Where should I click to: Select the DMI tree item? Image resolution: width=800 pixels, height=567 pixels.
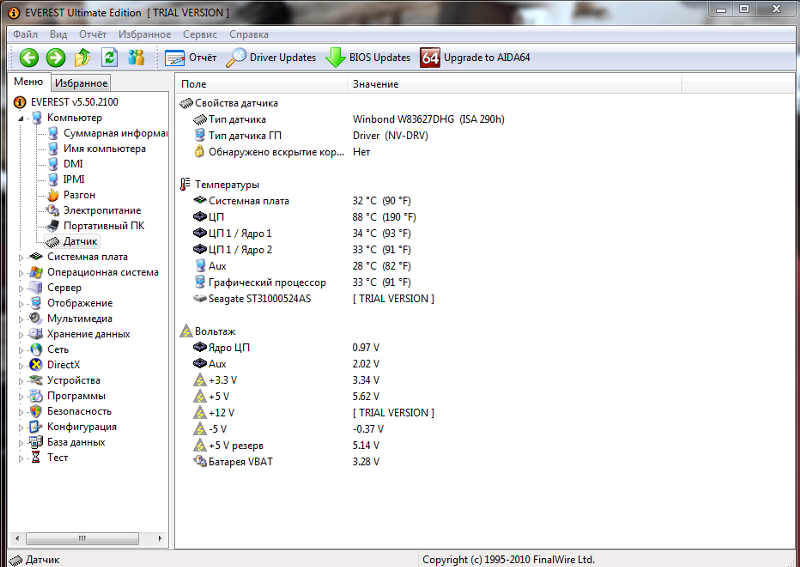coord(65,164)
